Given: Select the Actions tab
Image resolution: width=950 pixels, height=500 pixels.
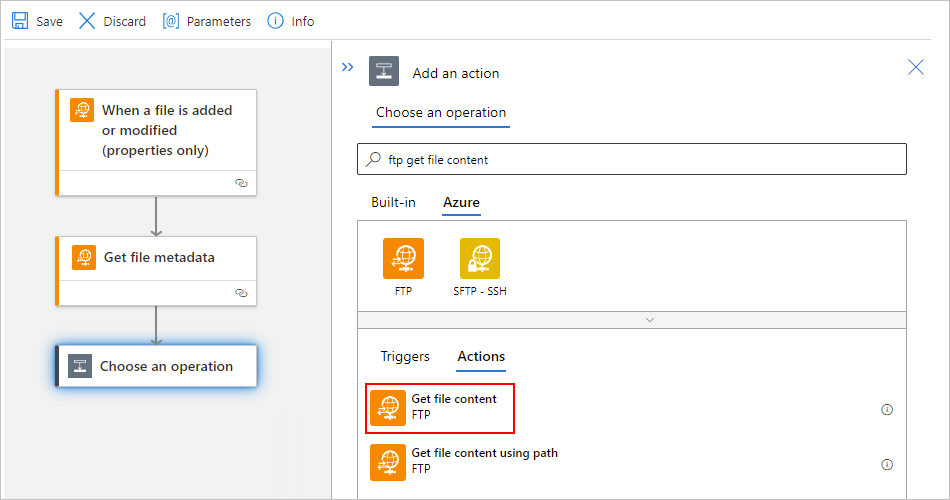Looking at the screenshot, I should coord(481,356).
